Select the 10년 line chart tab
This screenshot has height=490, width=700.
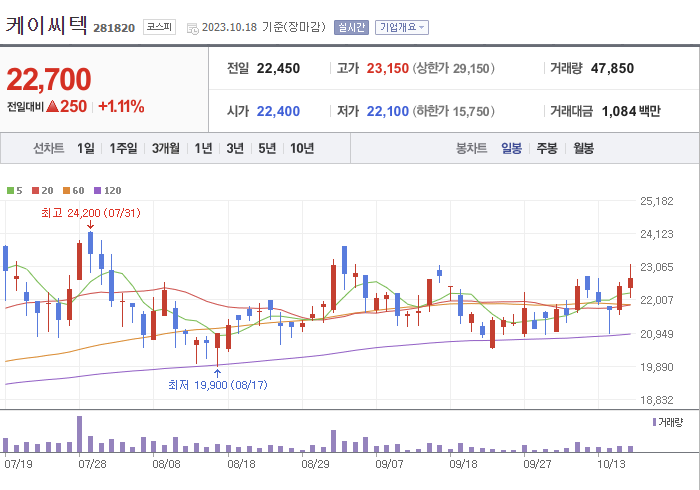point(302,148)
